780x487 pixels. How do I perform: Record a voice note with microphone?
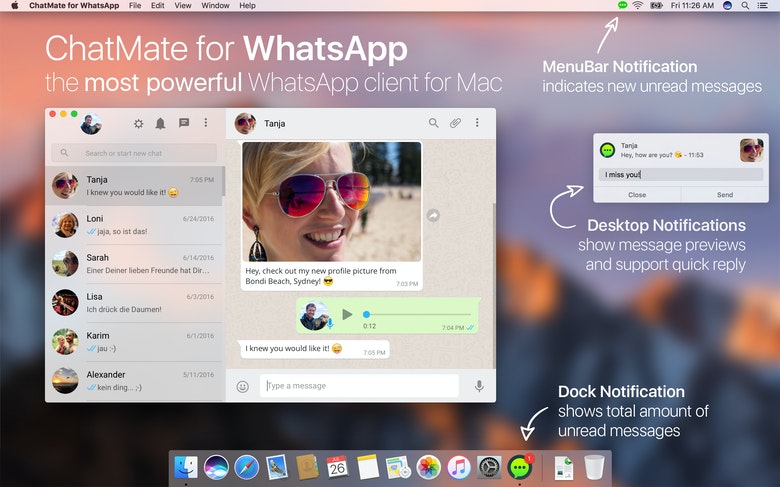(479, 386)
